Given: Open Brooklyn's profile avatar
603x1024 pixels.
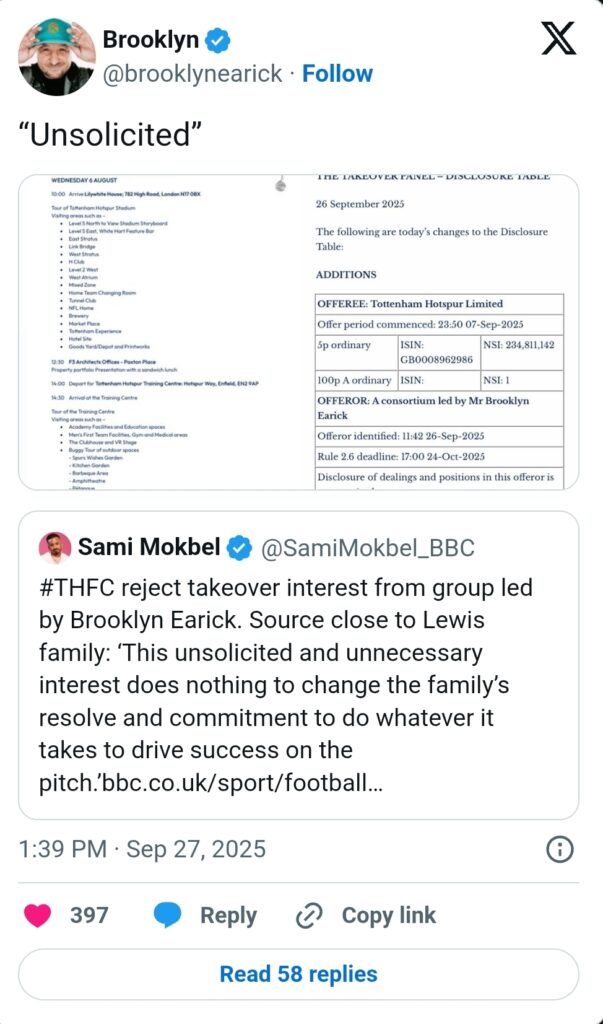Looking at the screenshot, I should tap(57, 56).
